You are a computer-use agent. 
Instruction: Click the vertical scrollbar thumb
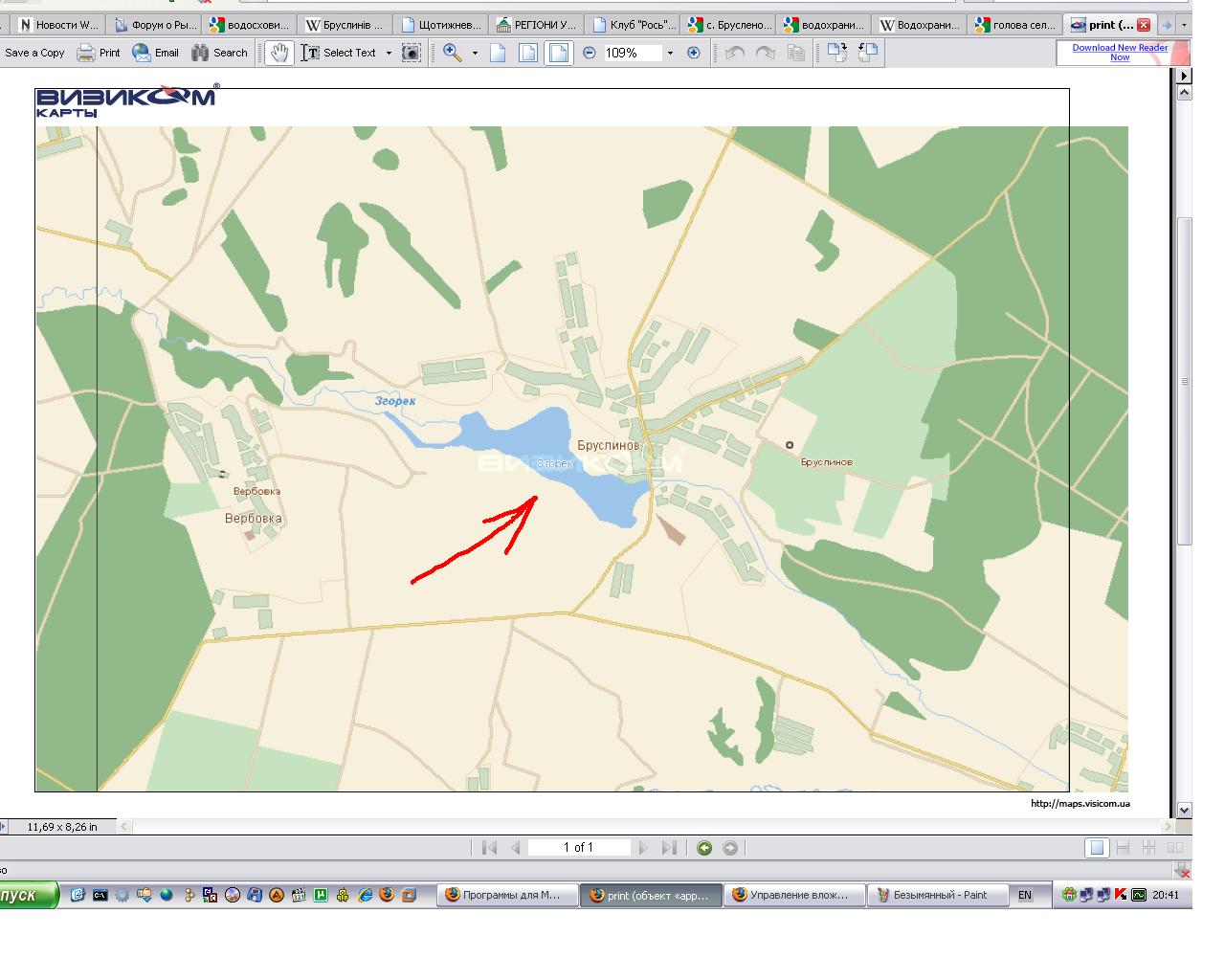pyautogui.click(x=1184, y=383)
